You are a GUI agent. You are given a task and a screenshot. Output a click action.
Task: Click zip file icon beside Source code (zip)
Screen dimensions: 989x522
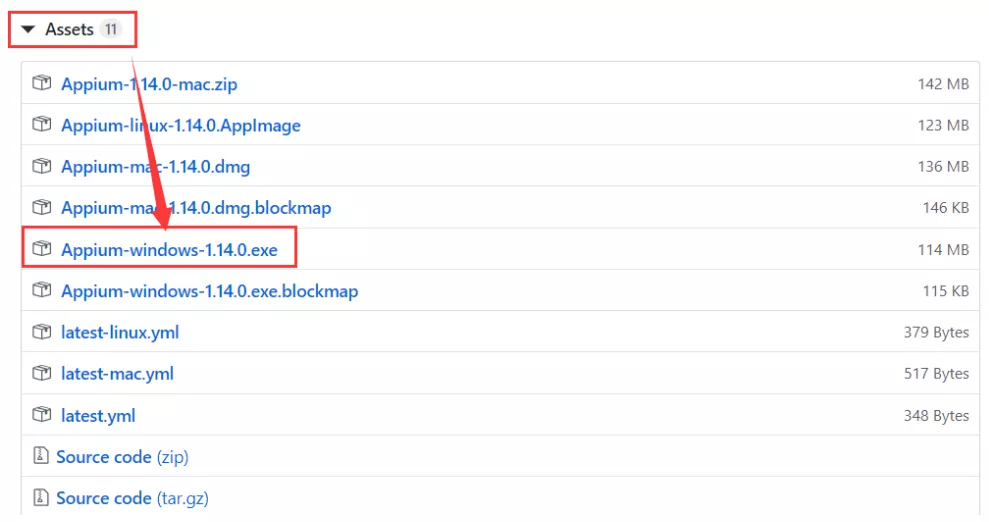point(40,455)
